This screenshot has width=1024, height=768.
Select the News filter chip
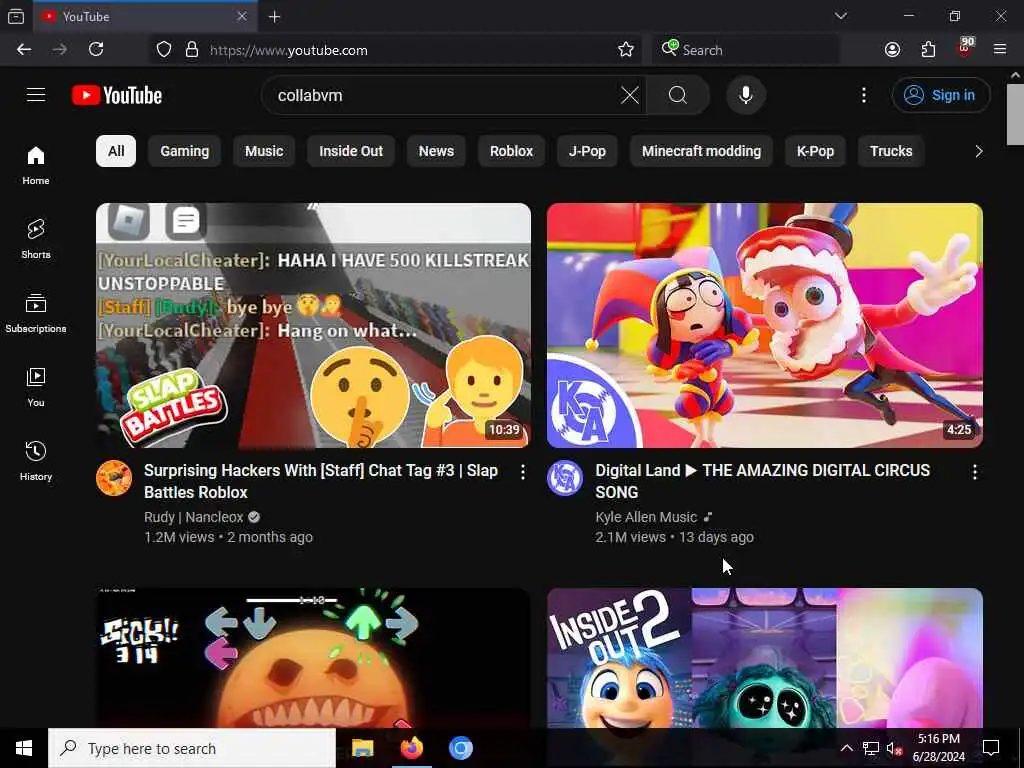tap(436, 152)
